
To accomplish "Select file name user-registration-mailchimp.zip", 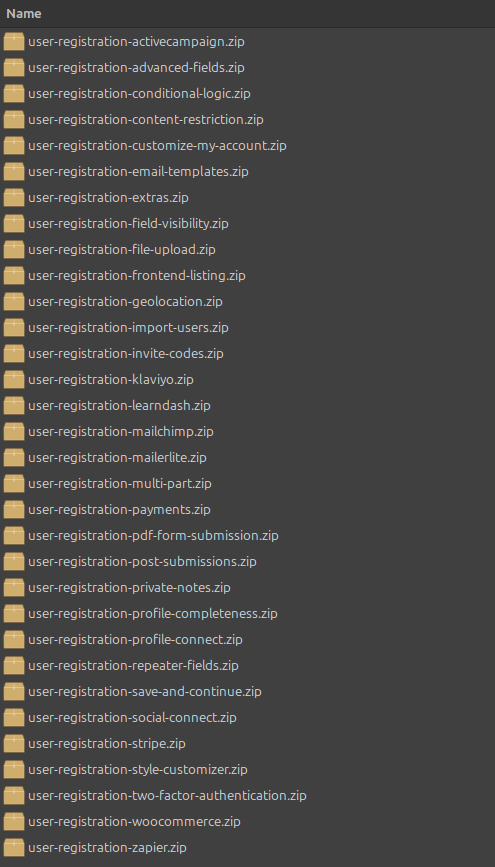I will [121, 431].
